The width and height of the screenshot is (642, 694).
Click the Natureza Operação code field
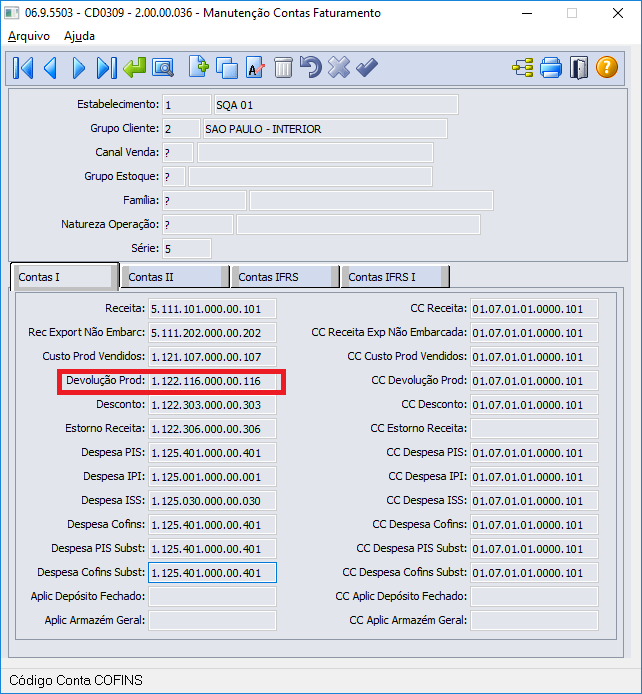[198, 224]
